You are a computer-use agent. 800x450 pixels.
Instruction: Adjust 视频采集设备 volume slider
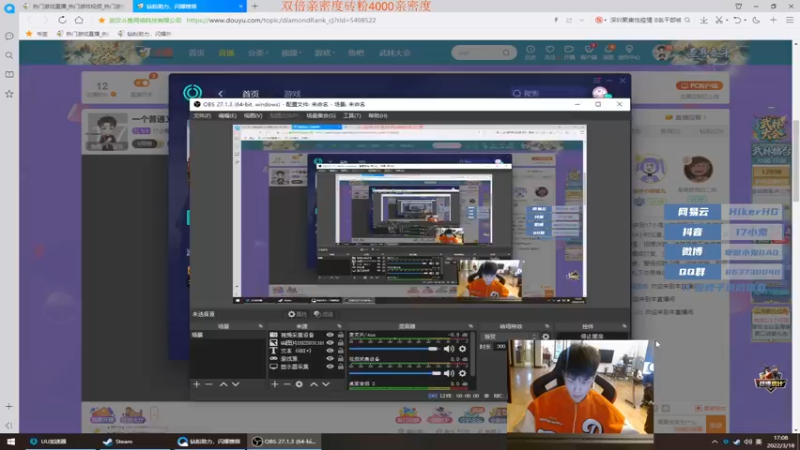(x=394, y=373)
